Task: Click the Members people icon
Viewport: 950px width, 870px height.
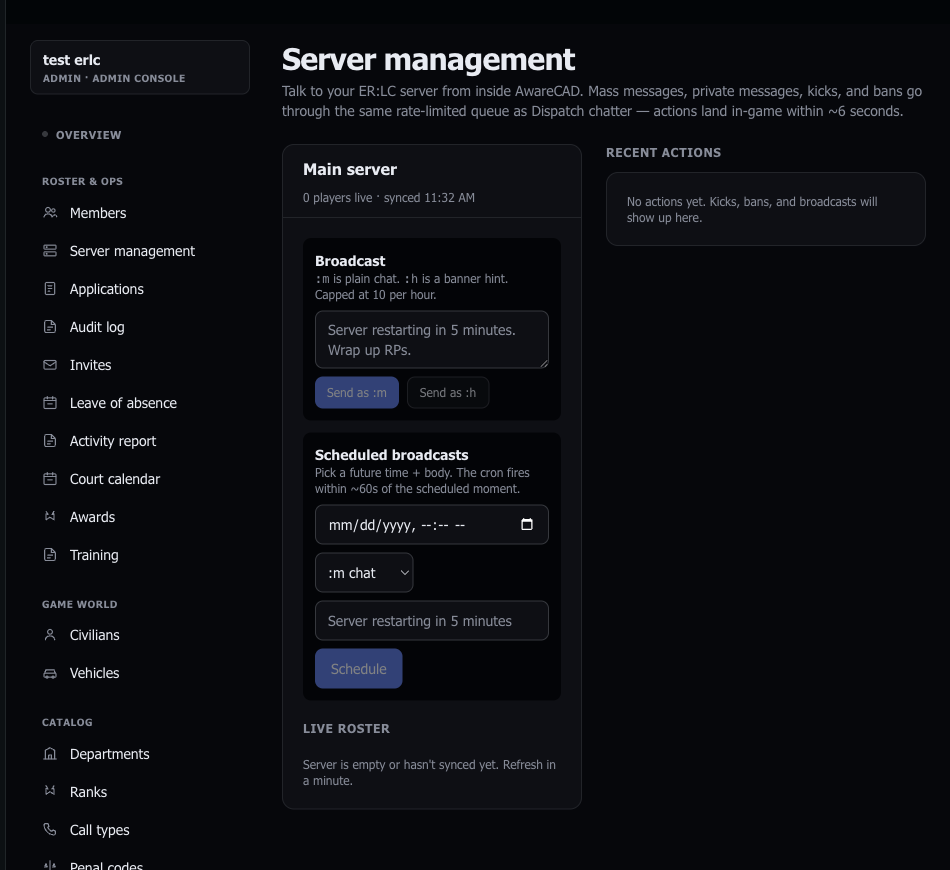Action: point(50,213)
